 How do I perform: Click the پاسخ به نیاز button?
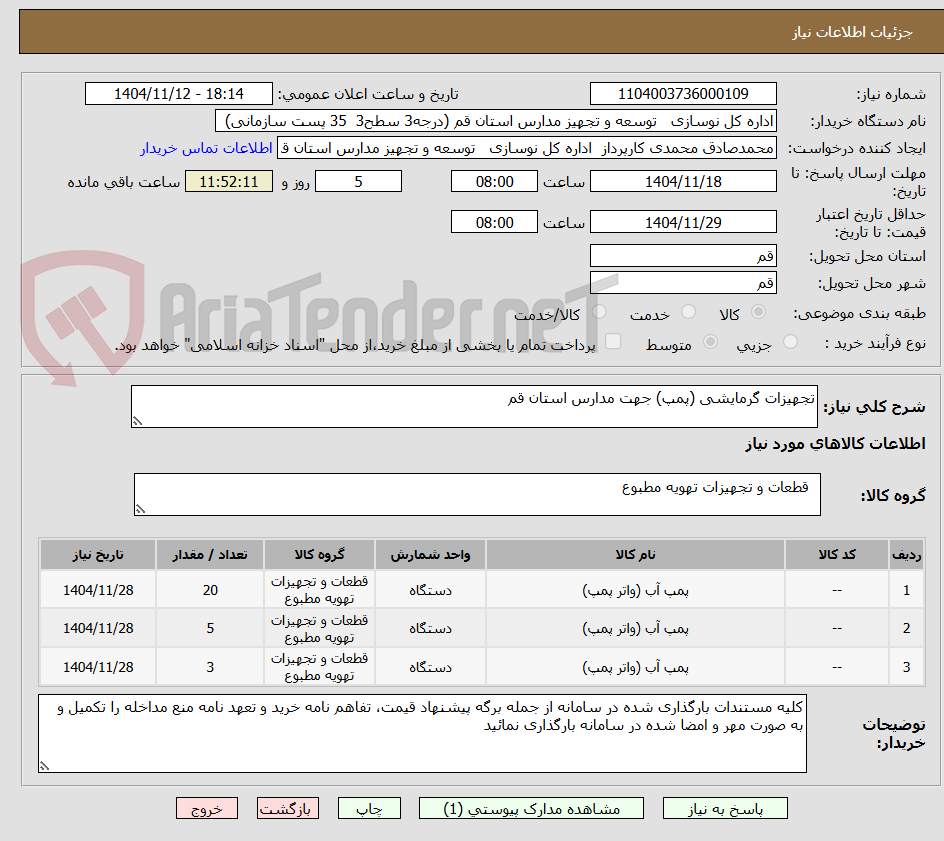(x=725, y=808)
